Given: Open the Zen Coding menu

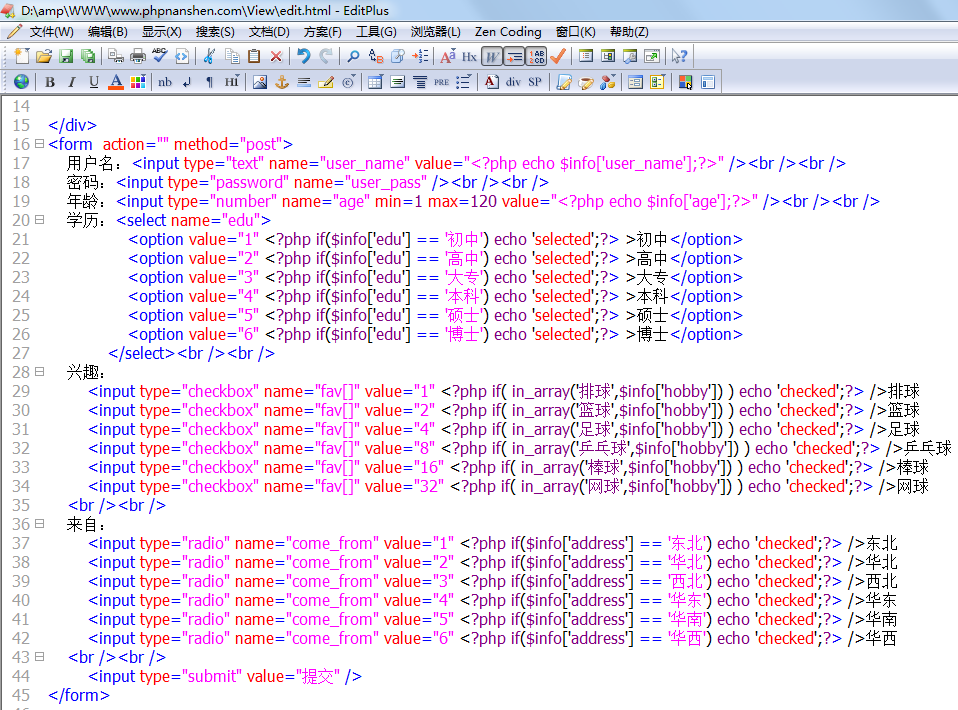Looking at the screenshot, I should click(508, 32).
